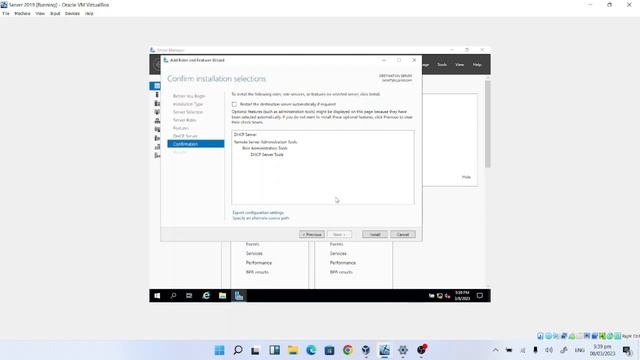Viewport: 640px width, 360px height.
Task: Enable automatic restart of destination server checkbox
Action: 234,104
